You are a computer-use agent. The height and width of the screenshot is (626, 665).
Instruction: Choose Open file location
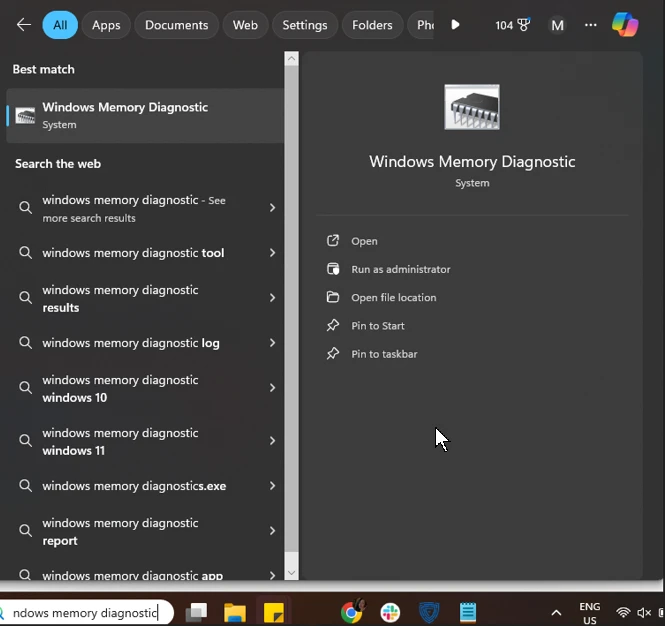393,298
